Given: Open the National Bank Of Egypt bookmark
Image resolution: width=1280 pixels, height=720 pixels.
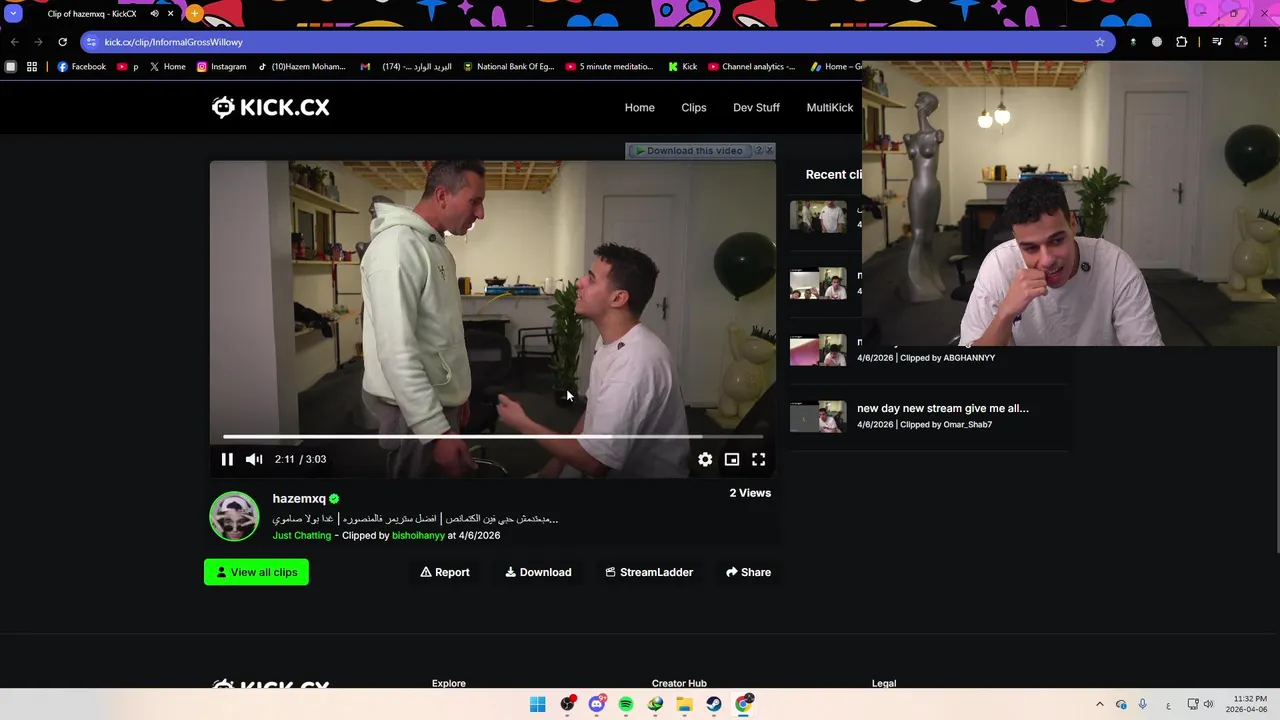Looking at the screenshot, I should pyautogui.click(x=508, y=67).
